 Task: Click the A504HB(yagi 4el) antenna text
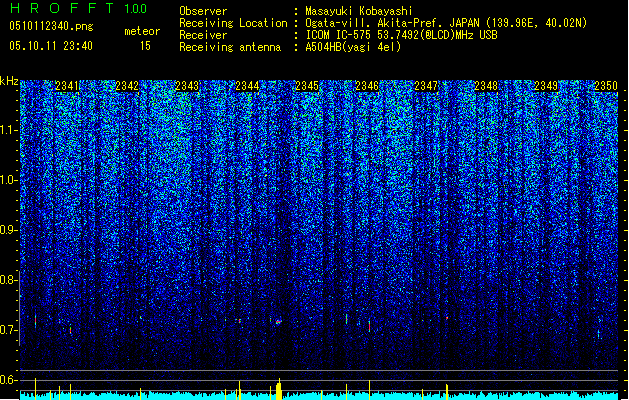click(x=353, y=47)
